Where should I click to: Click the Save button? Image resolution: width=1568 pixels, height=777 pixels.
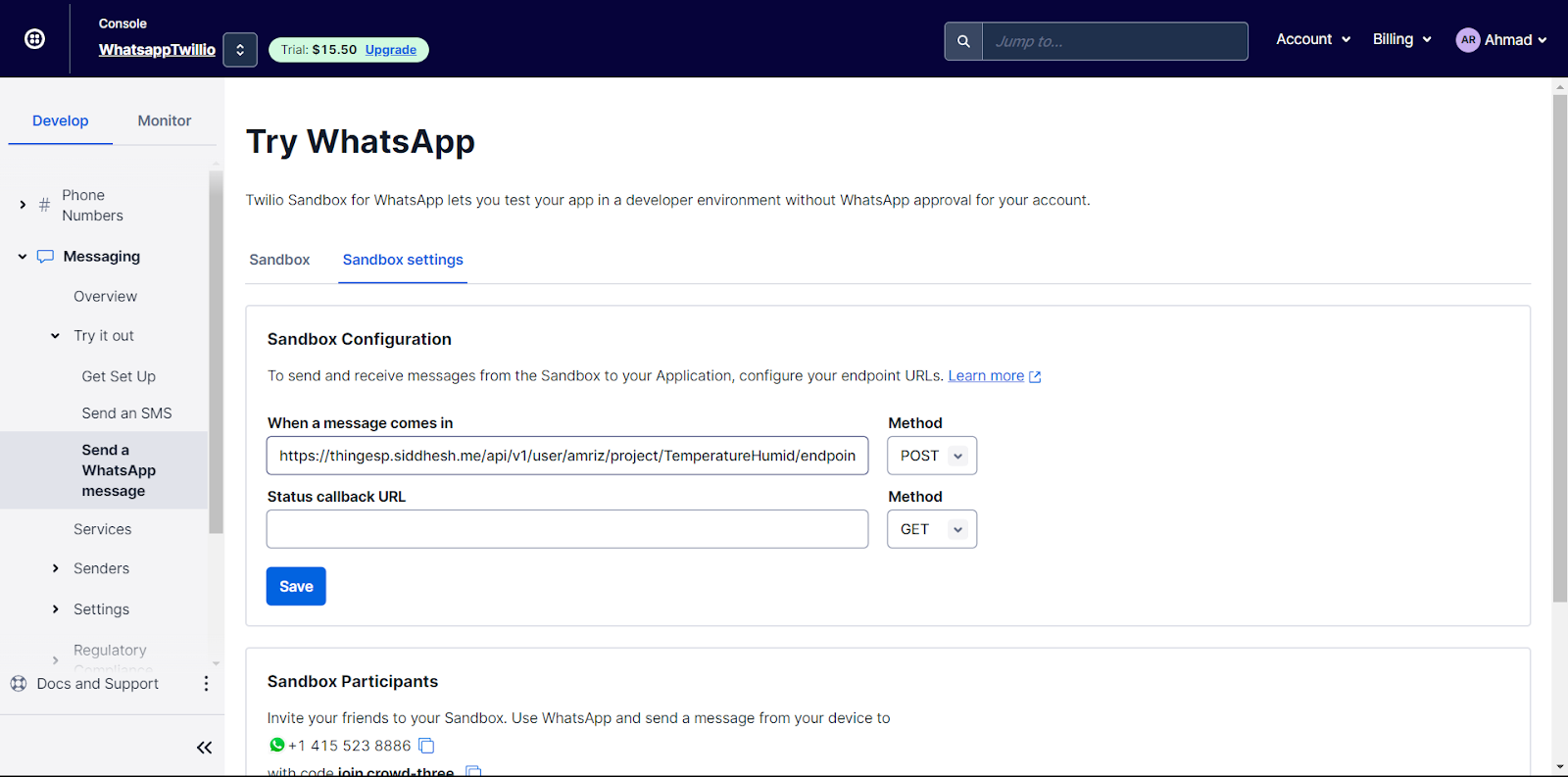tap(296, 586)
